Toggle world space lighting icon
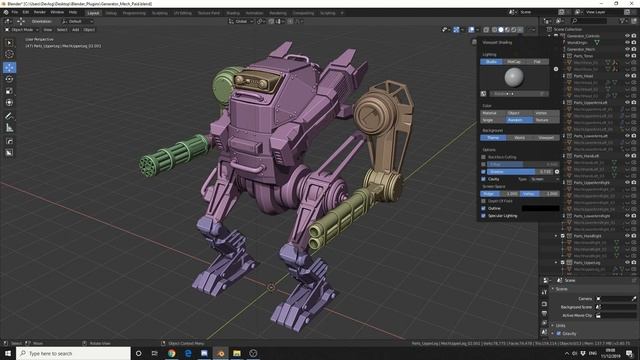The width and height of the screenshot is (640, 360). pos(484,94)
